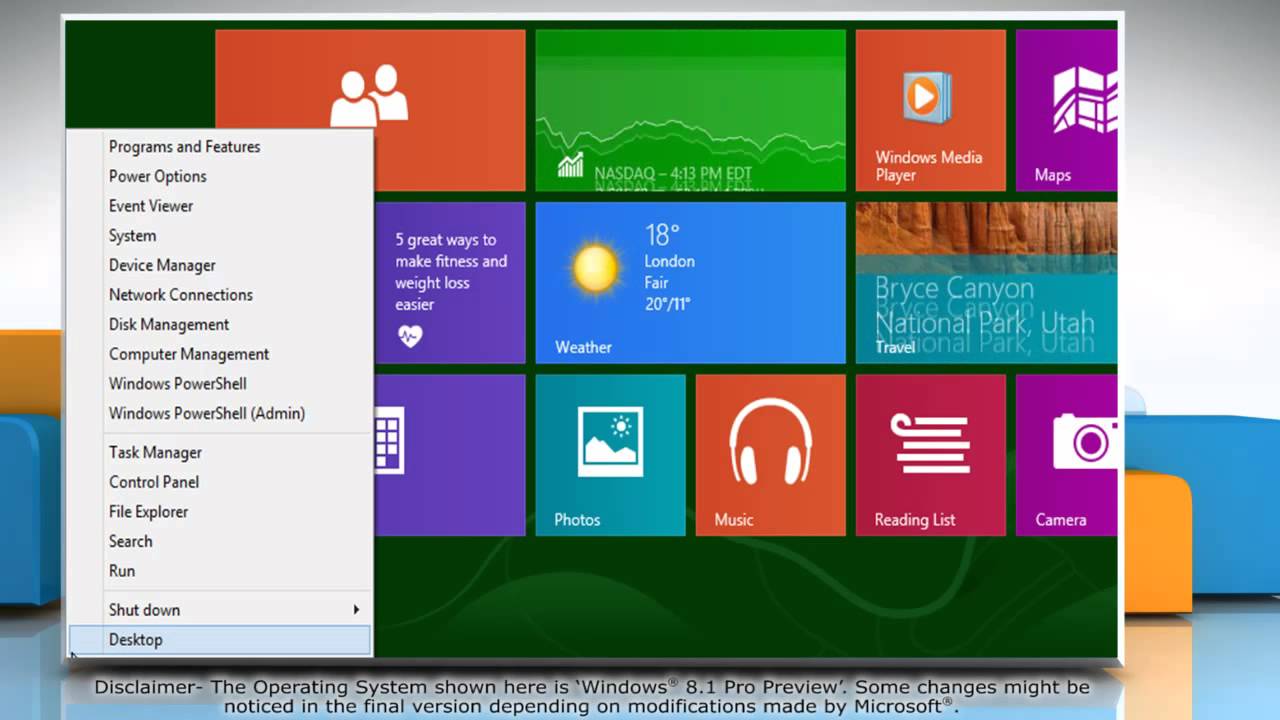
Task: Click the 'Maps' tile label
Action: click(1052, 175)
